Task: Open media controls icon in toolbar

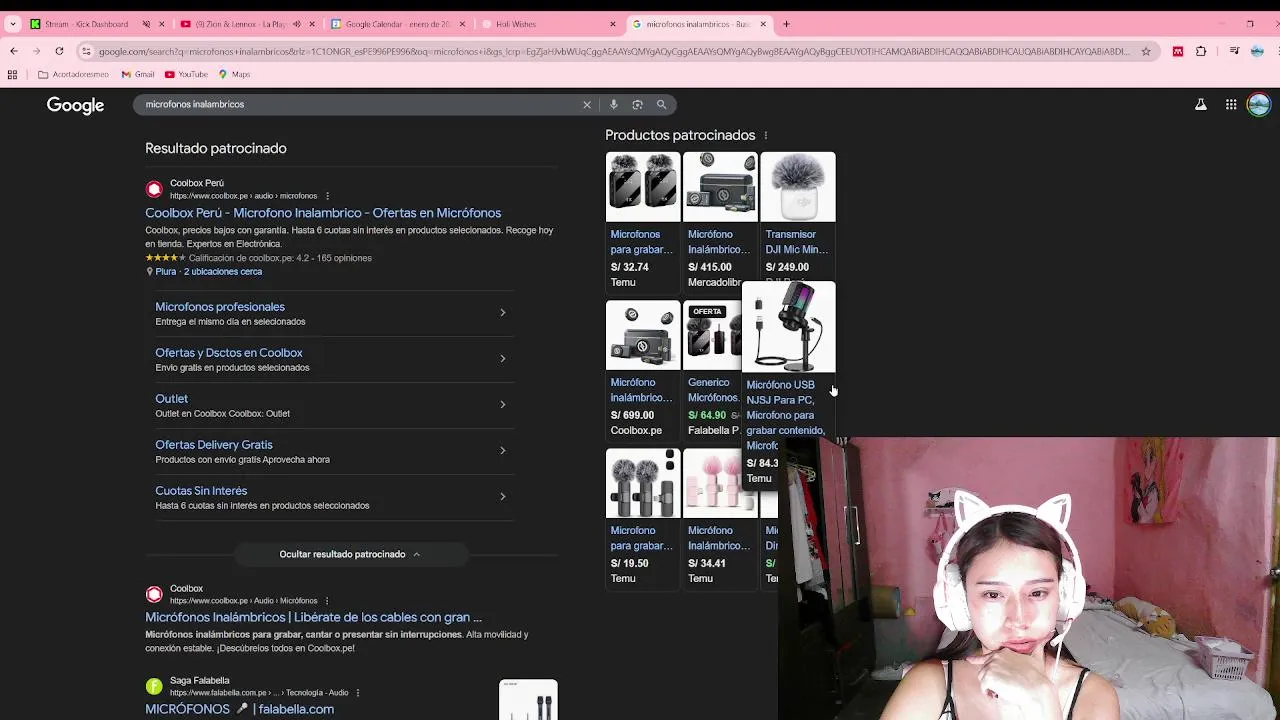Action: (1235, 51)
